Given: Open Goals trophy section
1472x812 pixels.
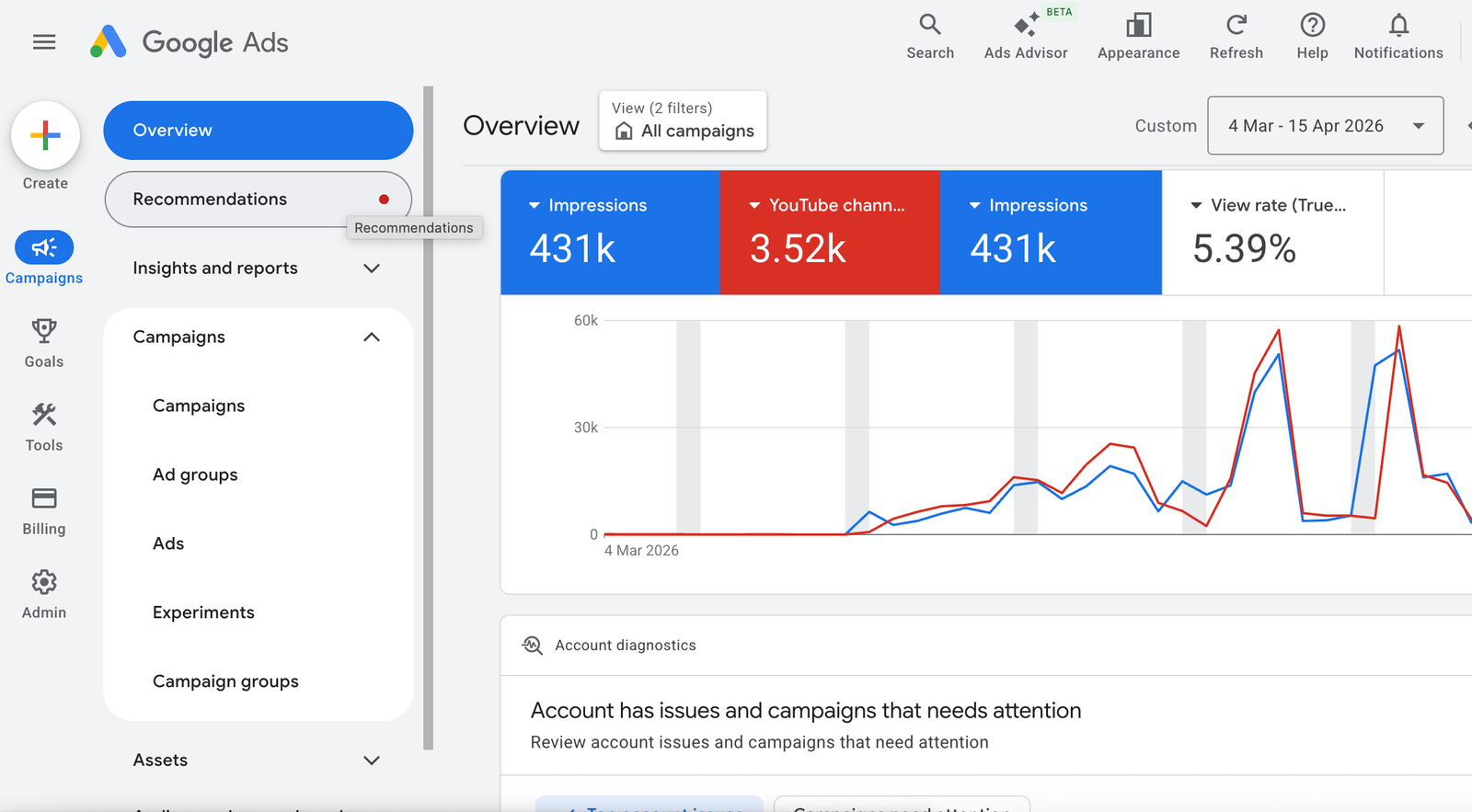Looking at the screenshot, I should tap(44, 343).
